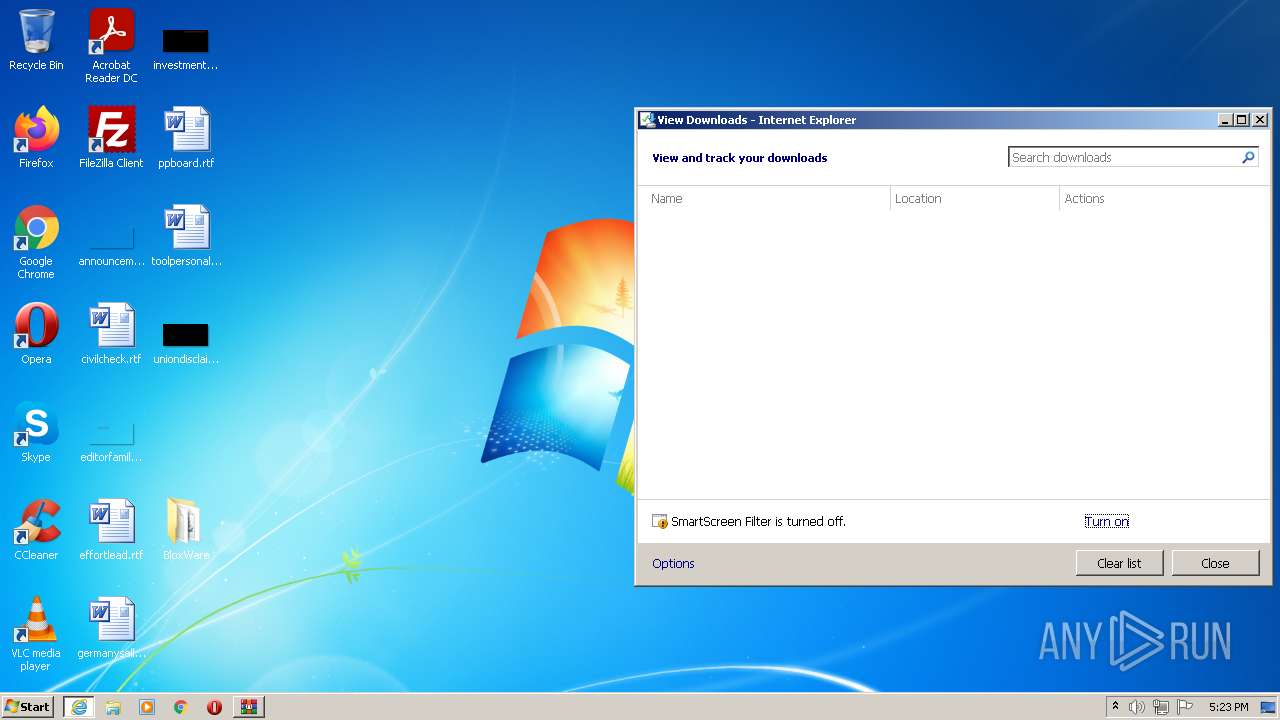This screenshot has width=1280, height=720.
Task: Open the downloads Options link
Action: point(673,563)
